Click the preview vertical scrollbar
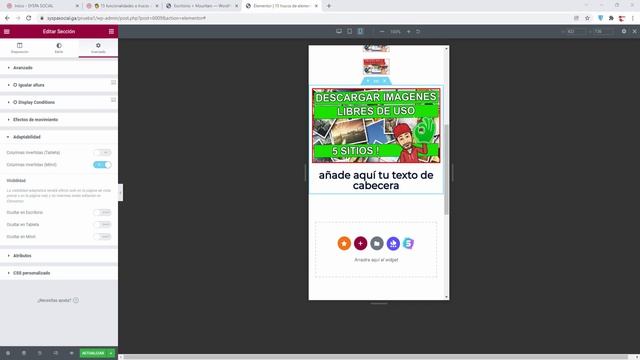The width and height of the screenshot is (640, 360). pyautogui.click(x=446, y=169)
